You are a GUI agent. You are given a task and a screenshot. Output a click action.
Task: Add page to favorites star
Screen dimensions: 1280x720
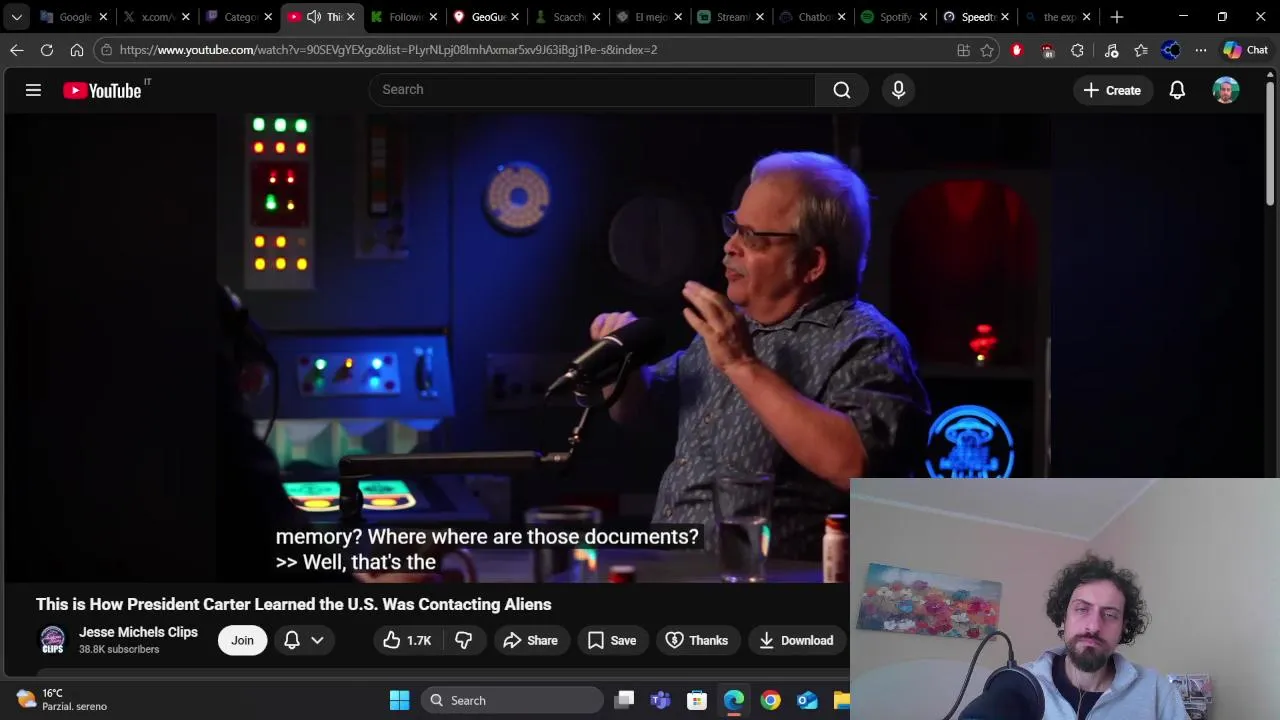(x=987, y=50)
